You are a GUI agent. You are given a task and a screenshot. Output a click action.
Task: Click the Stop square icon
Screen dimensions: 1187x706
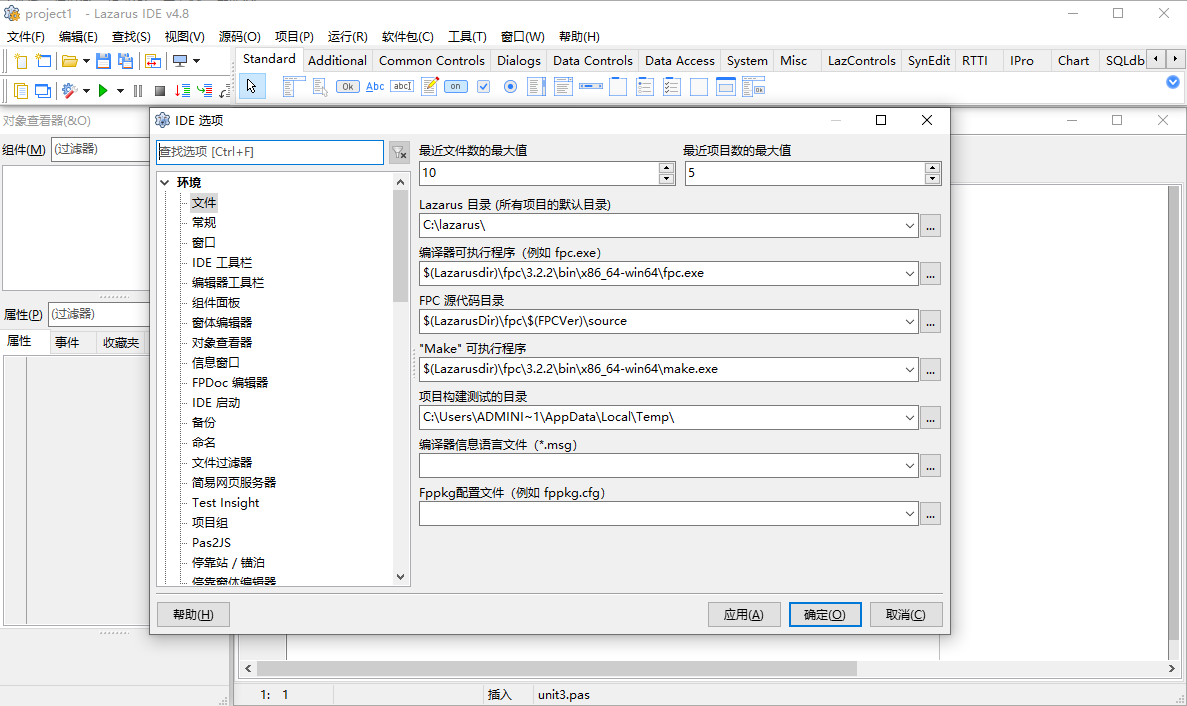coord(160,91)
